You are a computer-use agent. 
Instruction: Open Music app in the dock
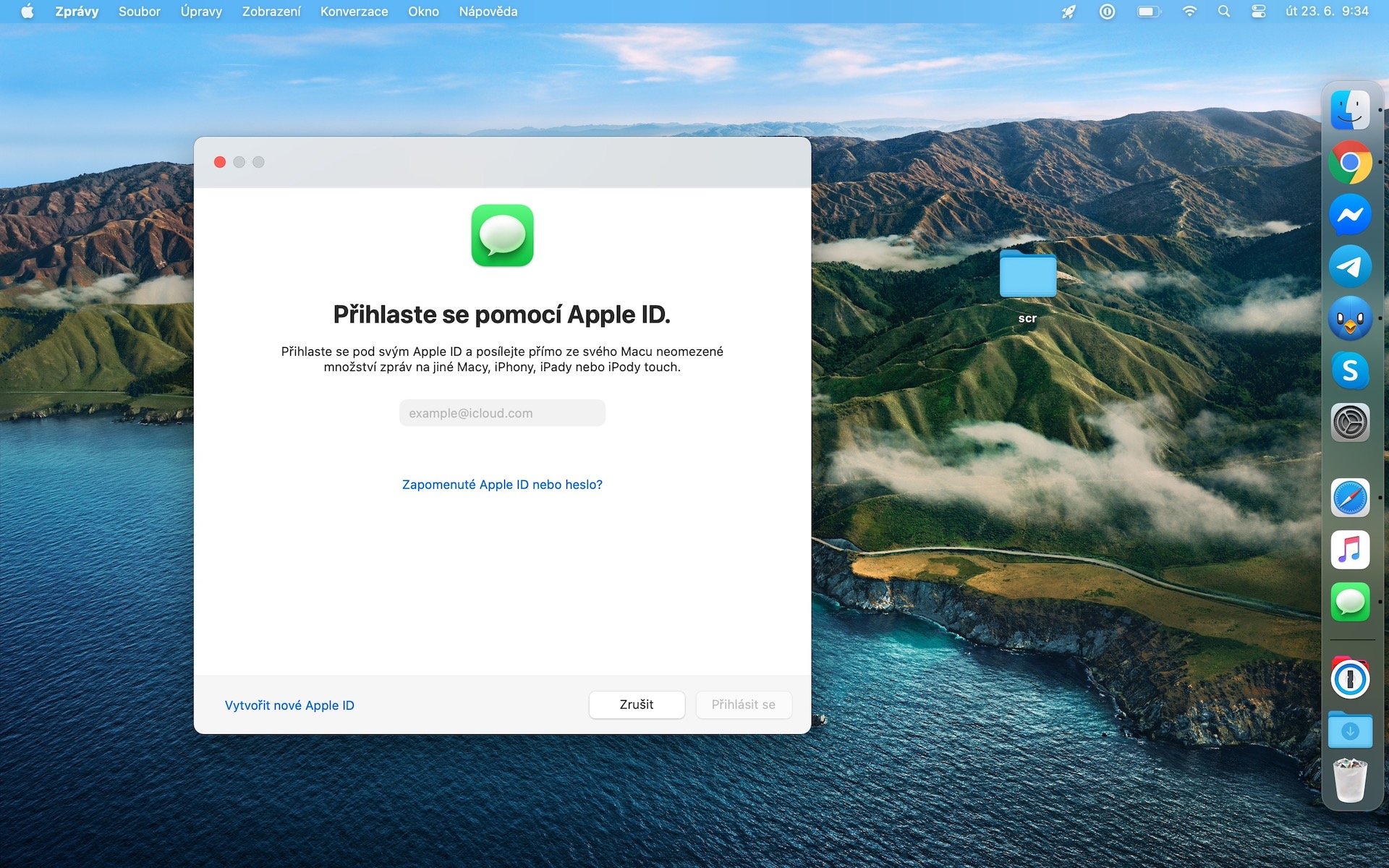click(1350, 550)
